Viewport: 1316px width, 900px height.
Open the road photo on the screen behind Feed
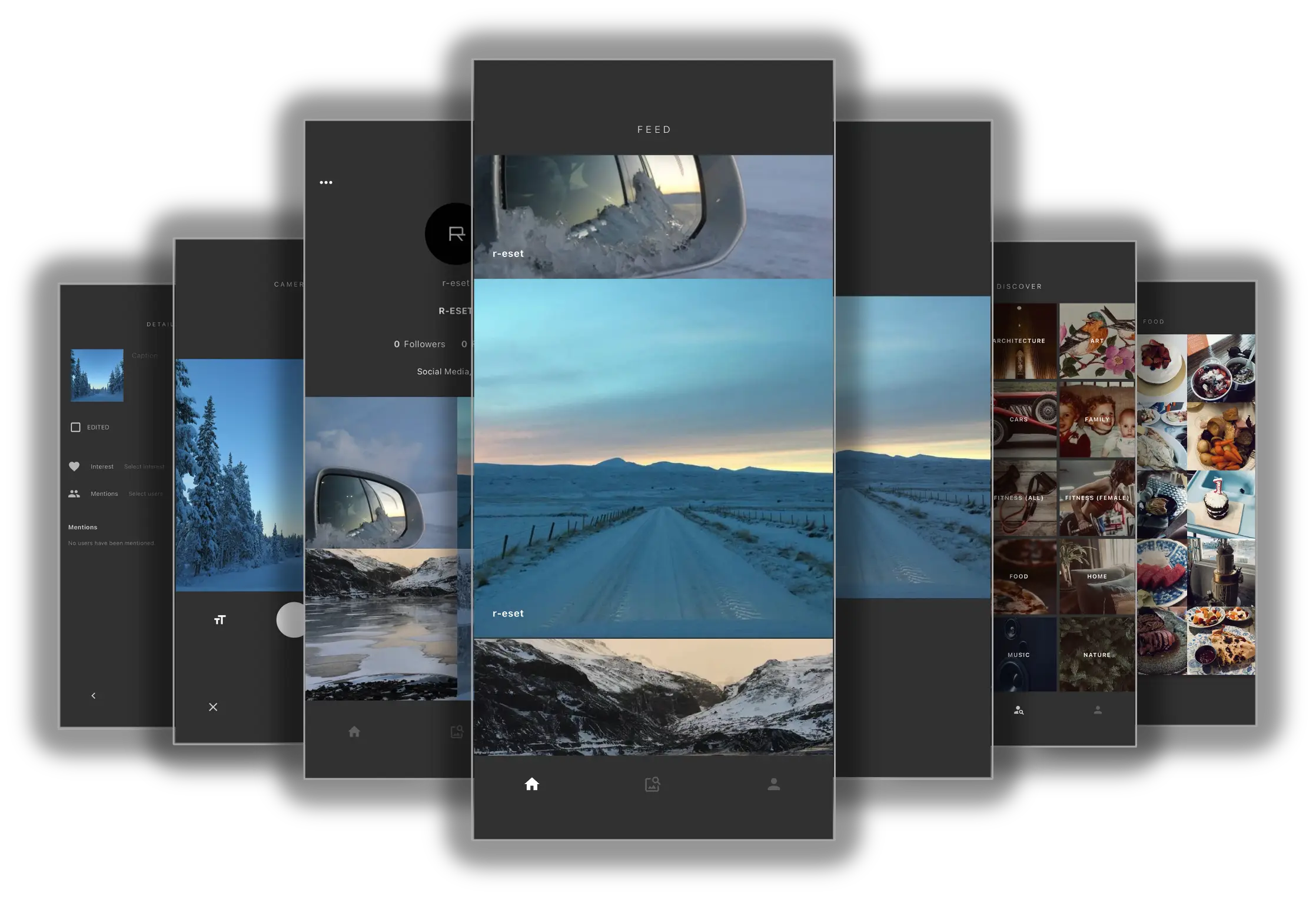913,447
